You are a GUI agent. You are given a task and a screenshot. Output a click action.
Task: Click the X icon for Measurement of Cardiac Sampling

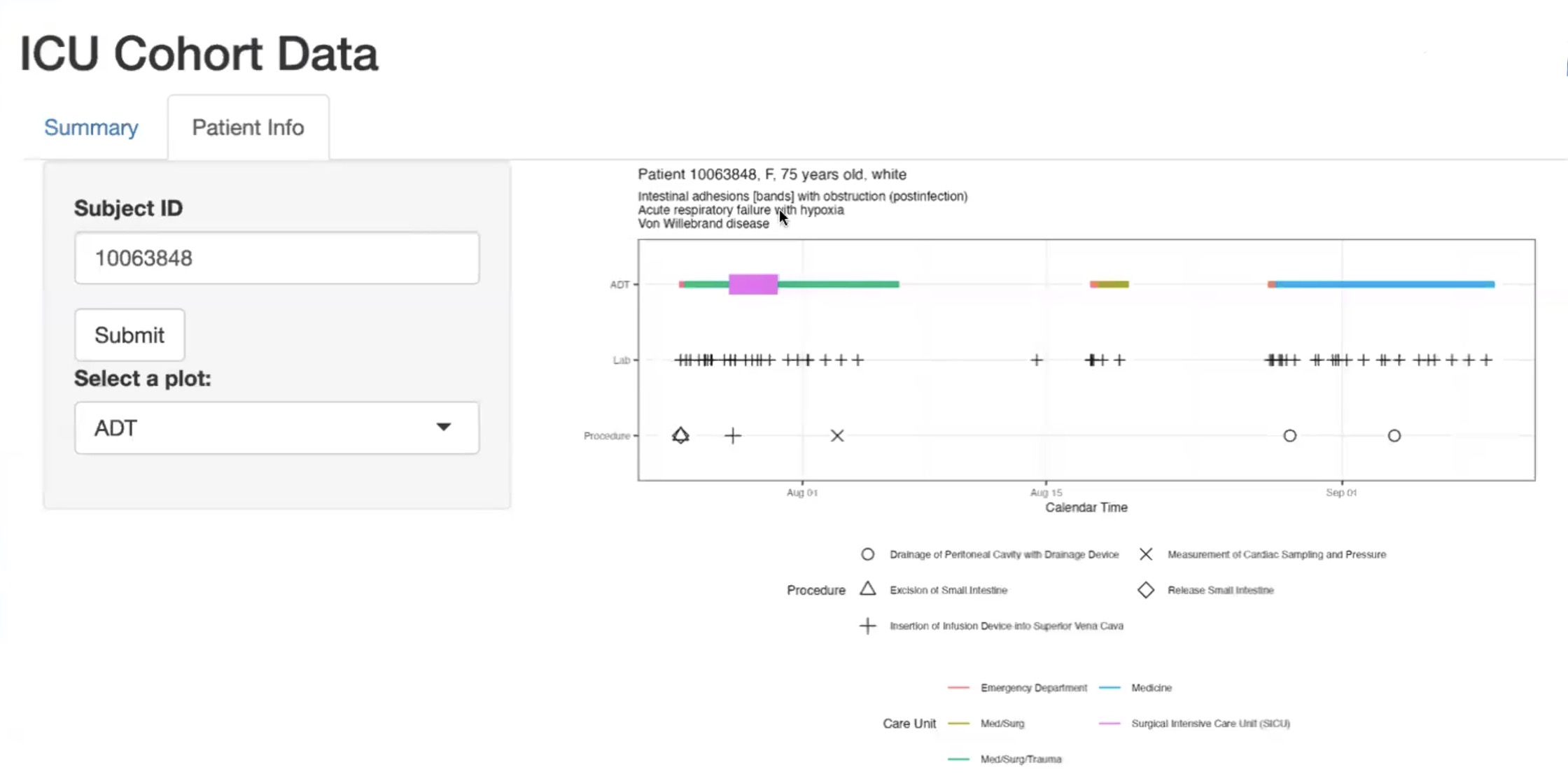pos(1146,554)
